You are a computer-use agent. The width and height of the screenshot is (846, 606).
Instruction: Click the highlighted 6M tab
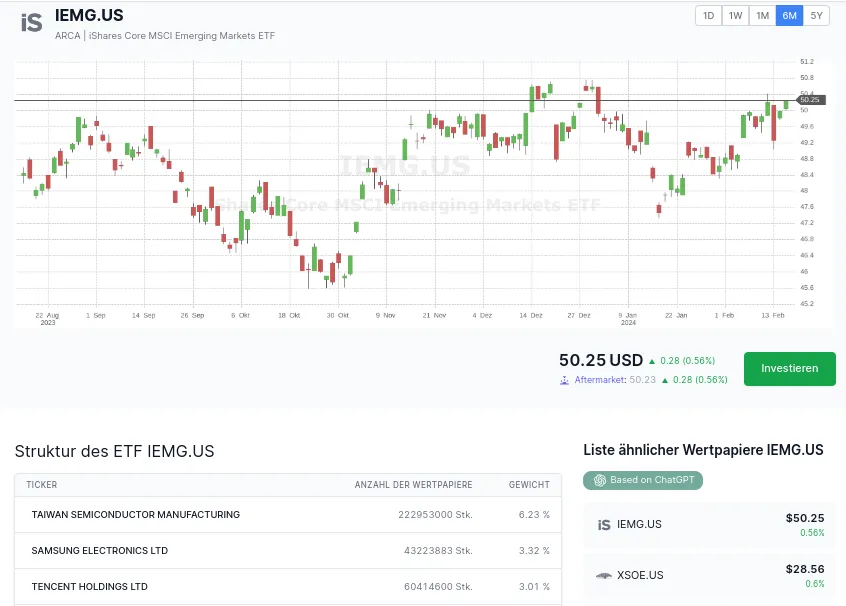789,15
